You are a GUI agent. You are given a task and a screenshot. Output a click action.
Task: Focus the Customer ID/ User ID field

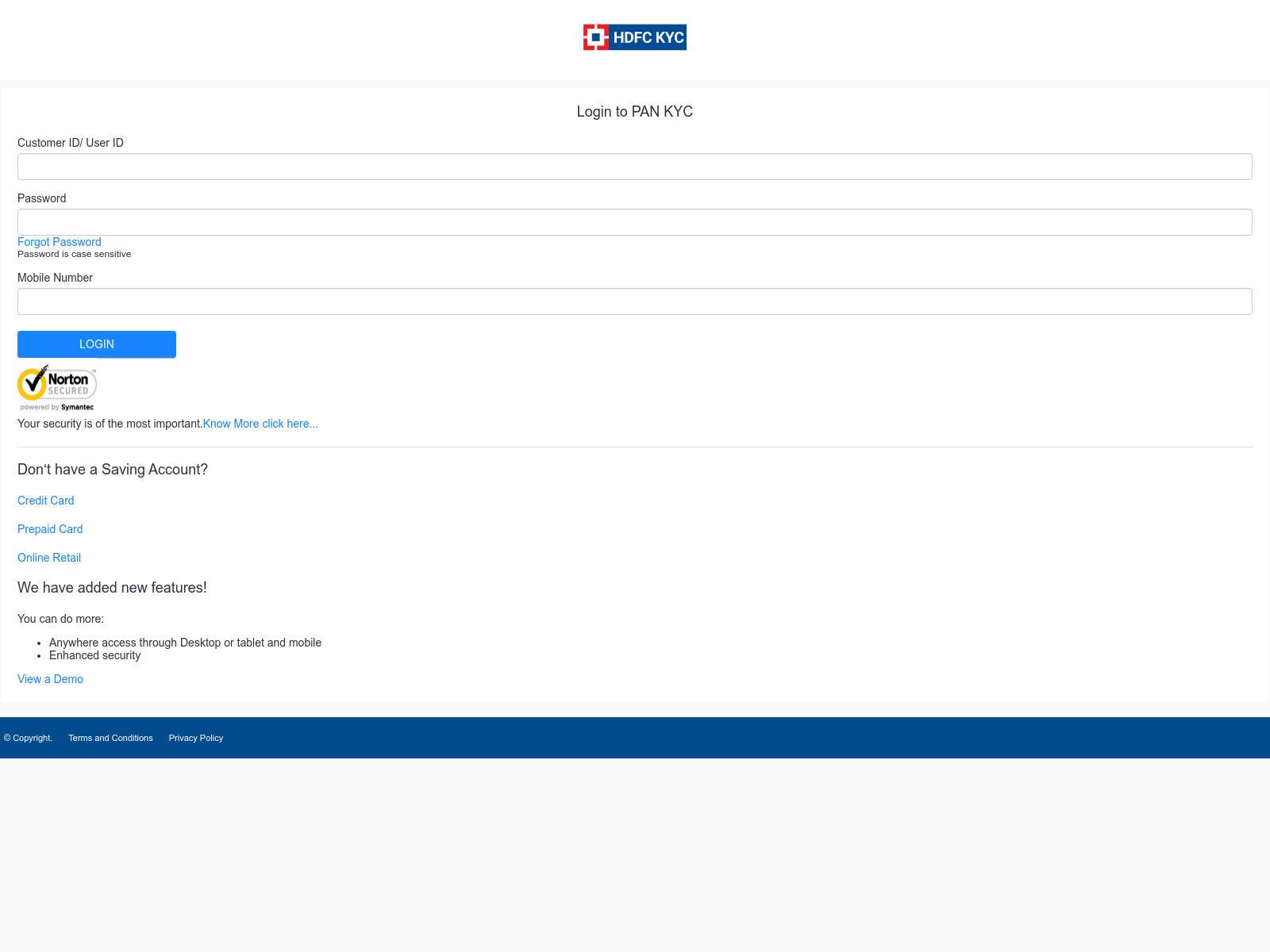click(x=635, y=167)
